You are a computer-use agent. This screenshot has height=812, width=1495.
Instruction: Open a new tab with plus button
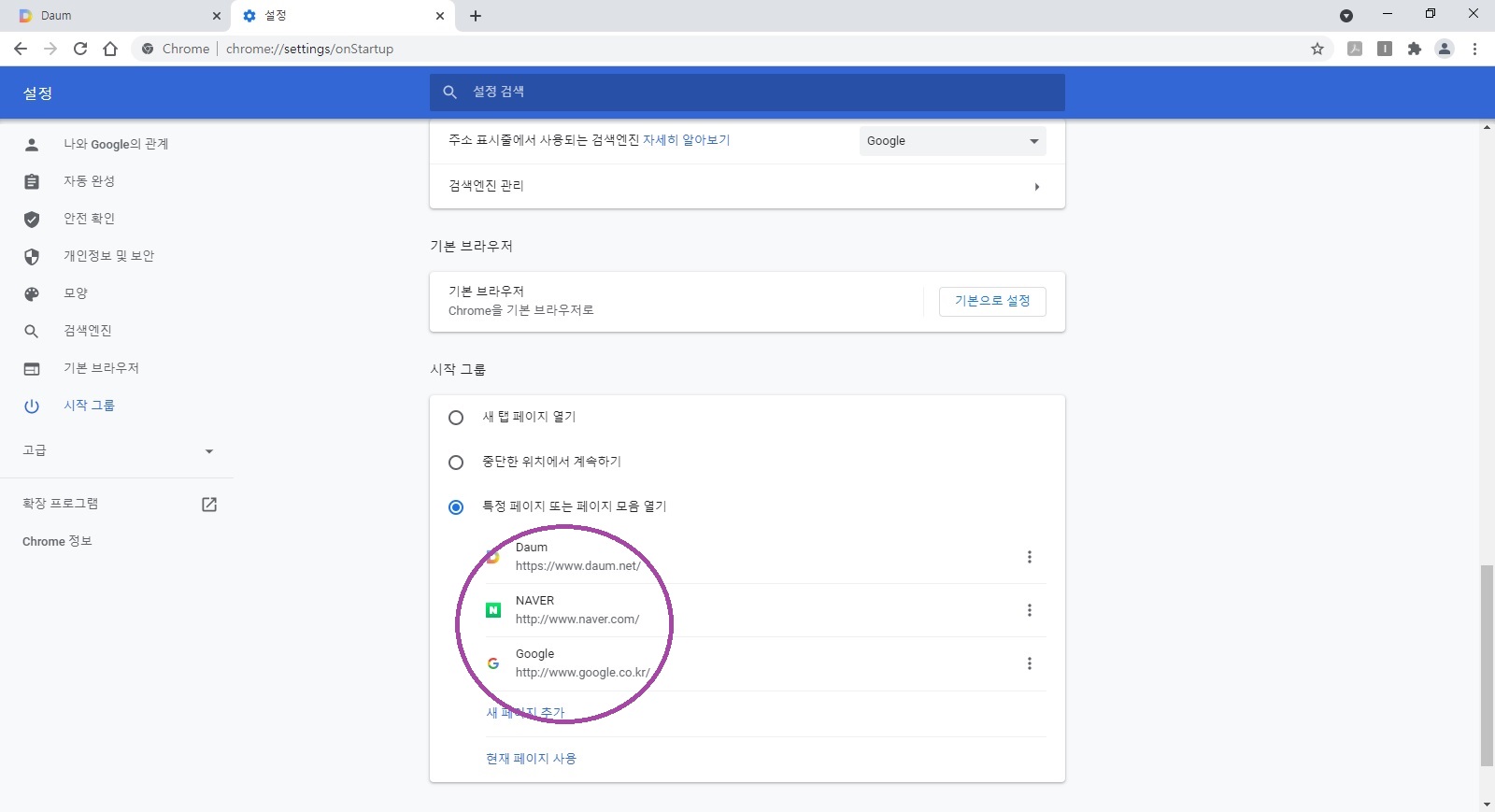(x=476, y=15)
